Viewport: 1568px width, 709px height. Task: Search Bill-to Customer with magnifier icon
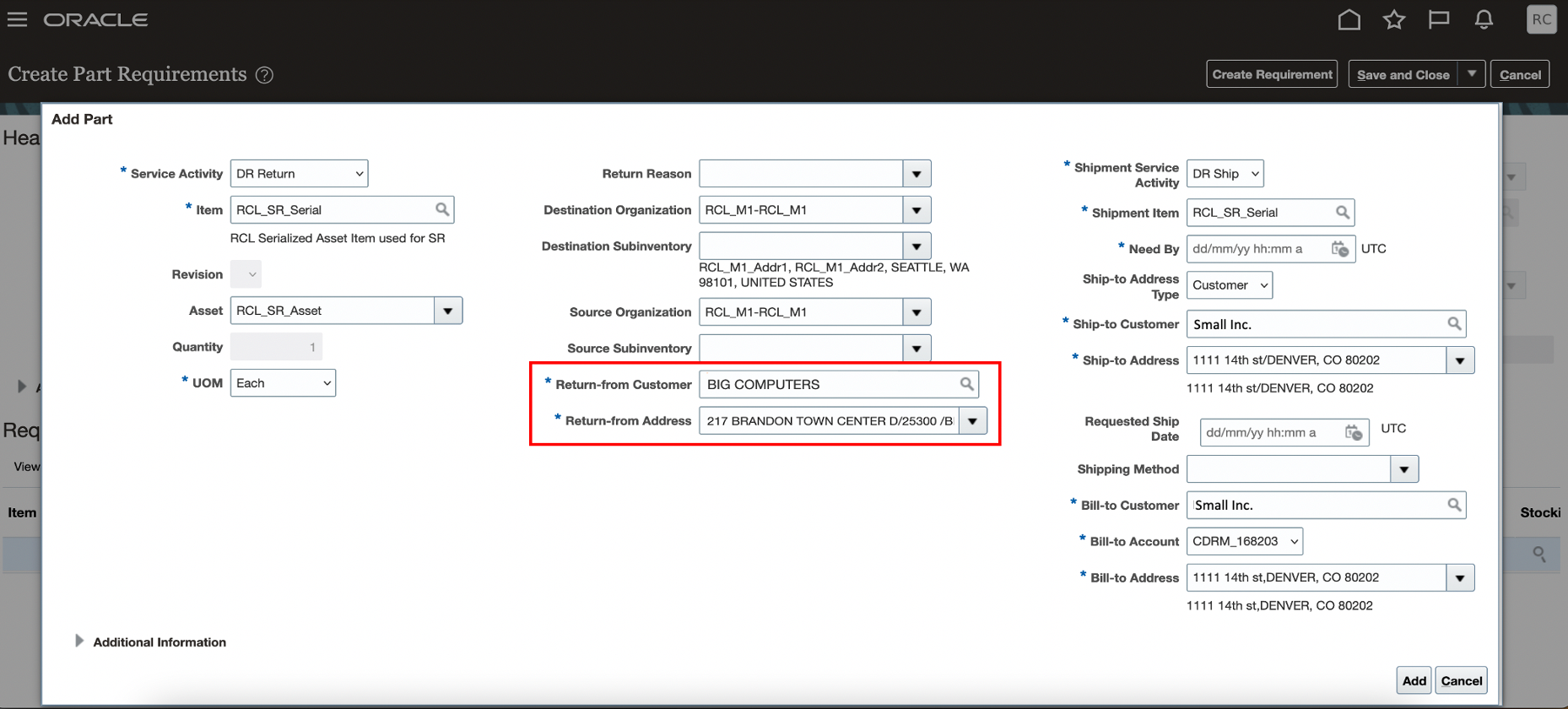[x=1454, y=505]
